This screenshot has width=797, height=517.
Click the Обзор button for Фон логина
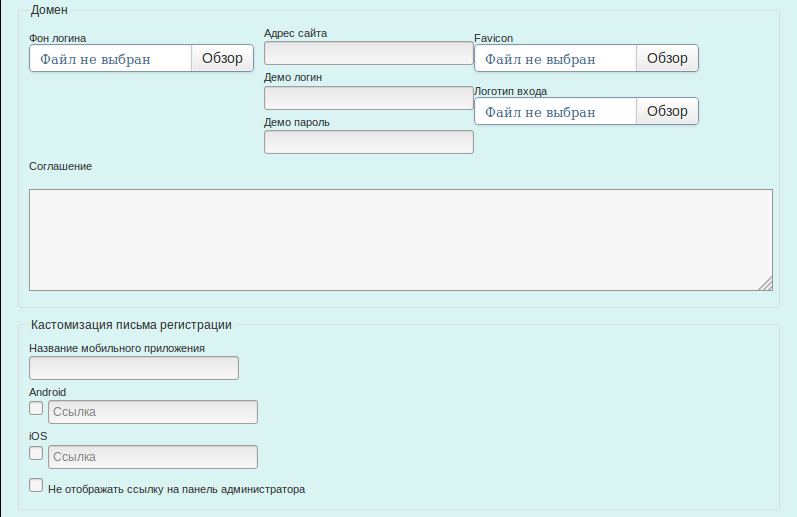[x=222, y=58]
